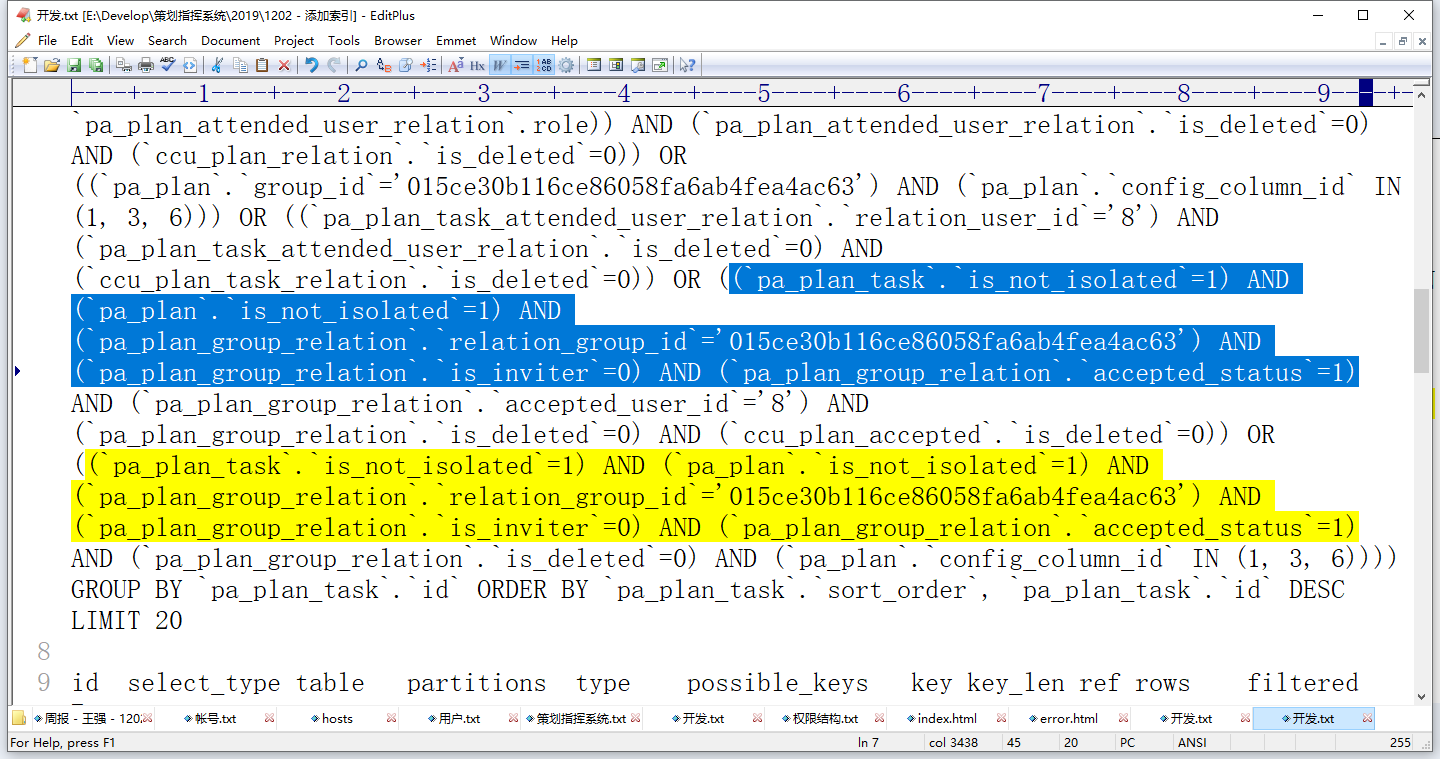This screenshot has height=759, width=1440.
Task: Click the 'ln 7' status bar entry
Action: point(868,743)
